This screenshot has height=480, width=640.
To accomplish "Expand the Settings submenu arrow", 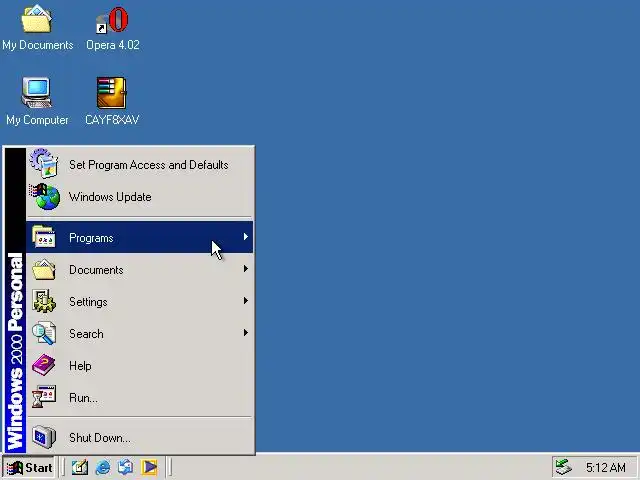I will point(245,301).
